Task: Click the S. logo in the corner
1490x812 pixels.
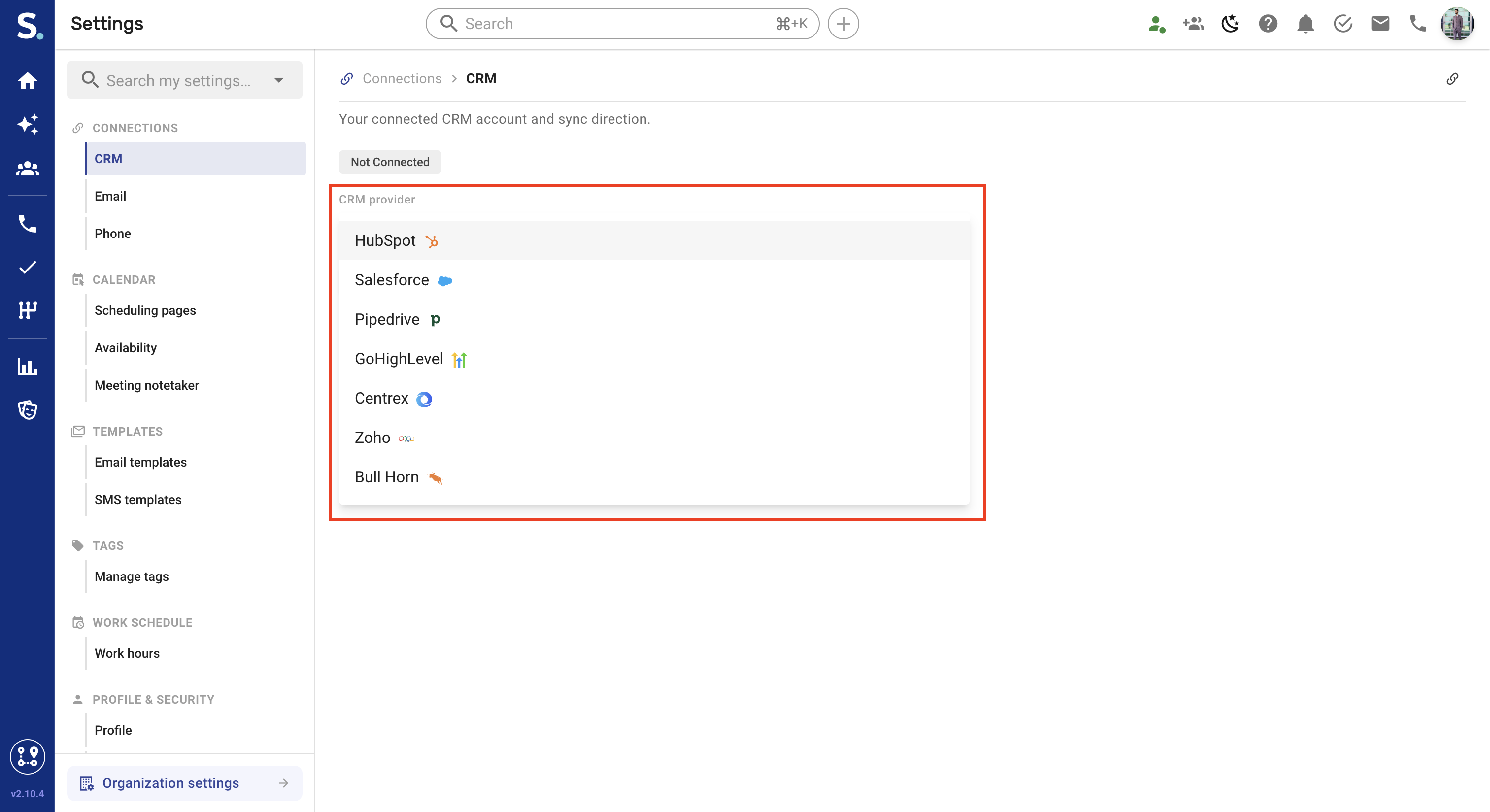Action: (29, 26)
